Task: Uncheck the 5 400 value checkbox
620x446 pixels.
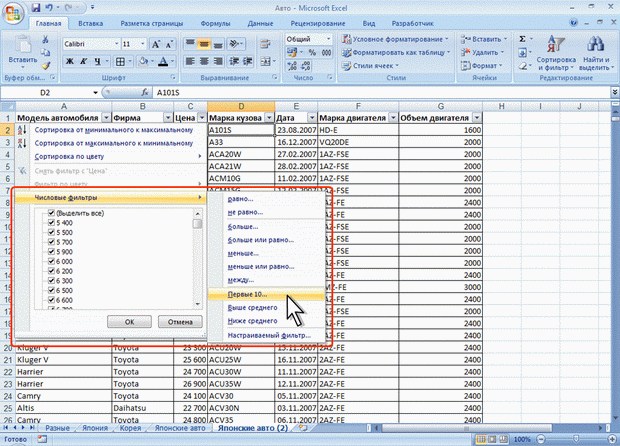Action: click(x=51, y=222)
